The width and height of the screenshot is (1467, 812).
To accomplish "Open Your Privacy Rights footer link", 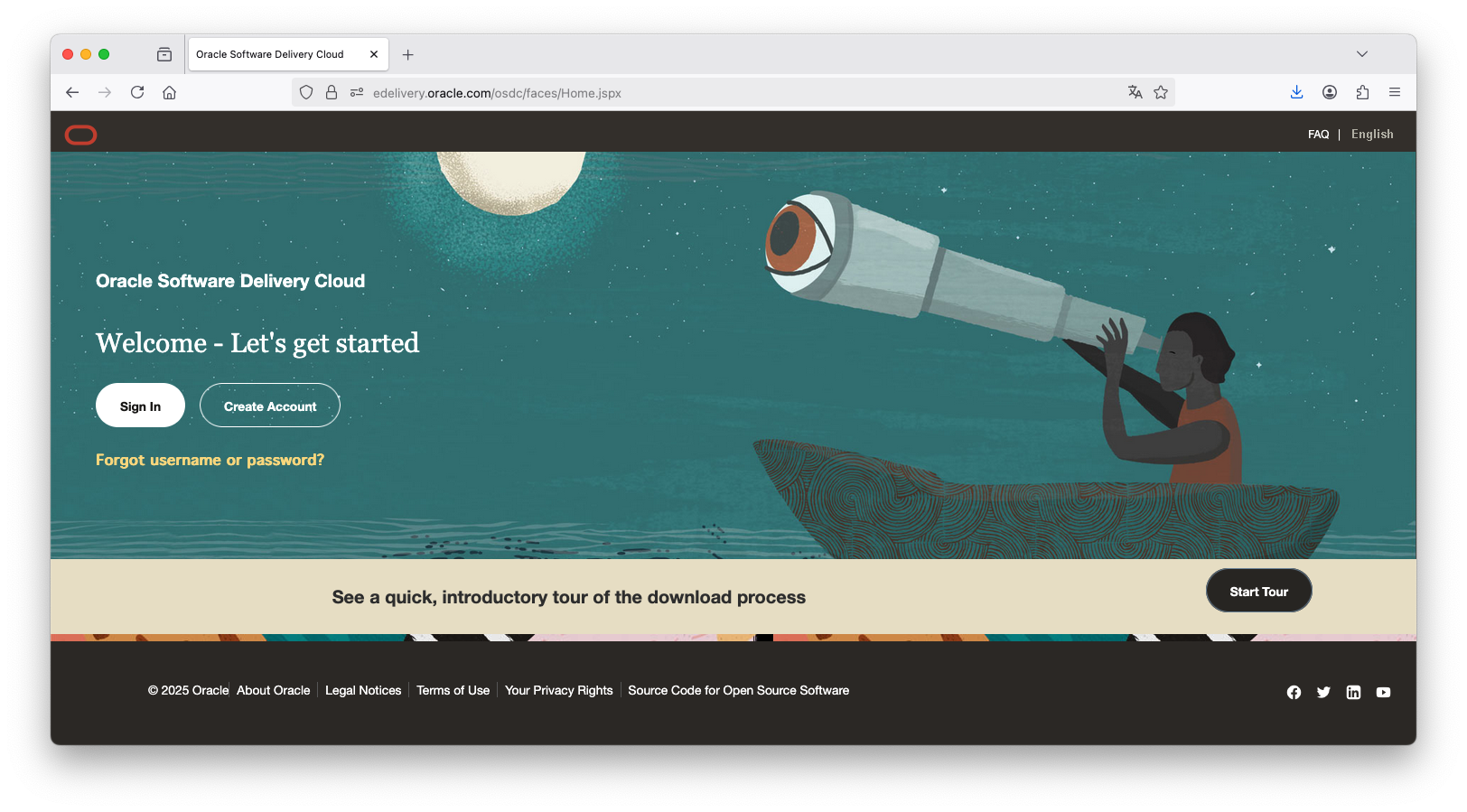I will (x=558, y=690).
